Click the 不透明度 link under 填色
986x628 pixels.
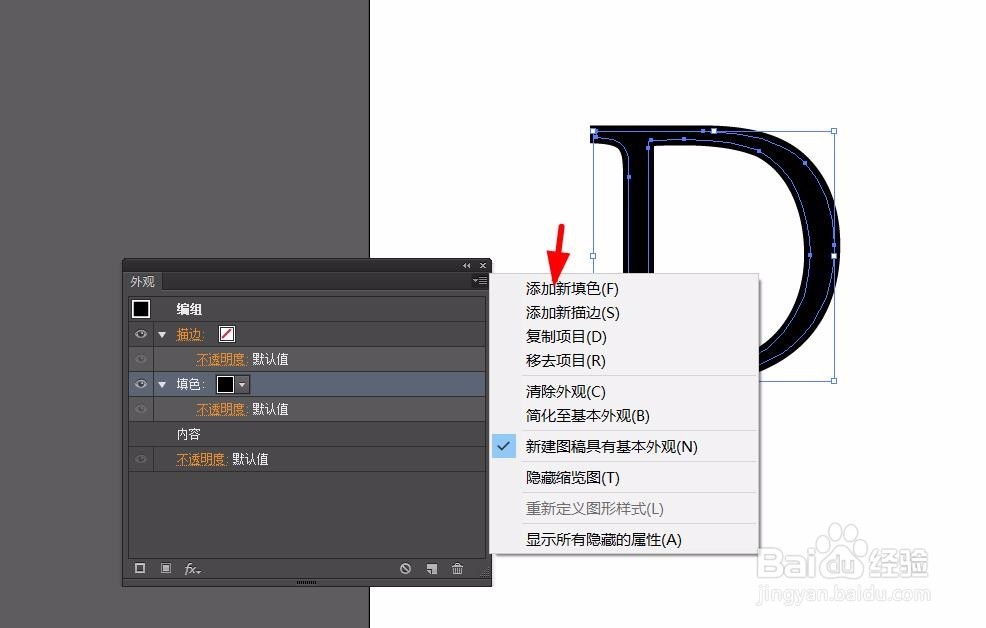tap(219, 408)
